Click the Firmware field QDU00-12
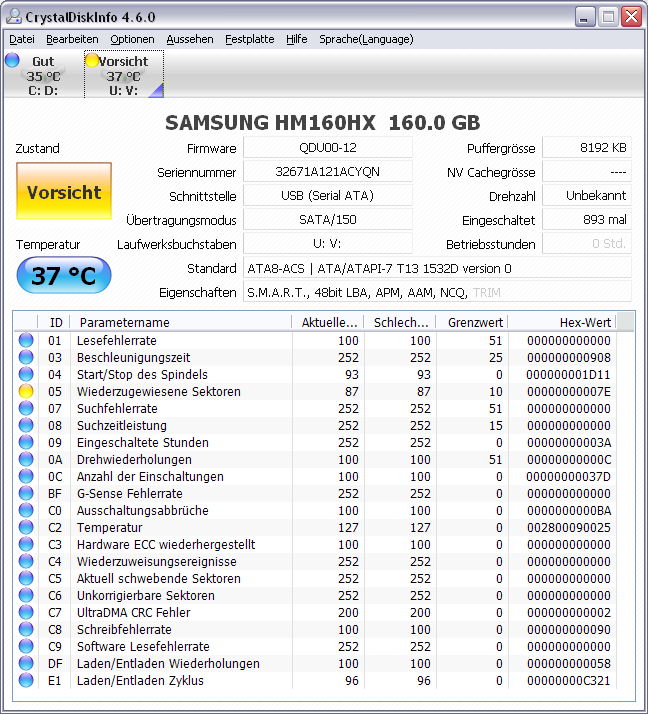This screenshot has height=714, width=648. click(x=328, y=148)
